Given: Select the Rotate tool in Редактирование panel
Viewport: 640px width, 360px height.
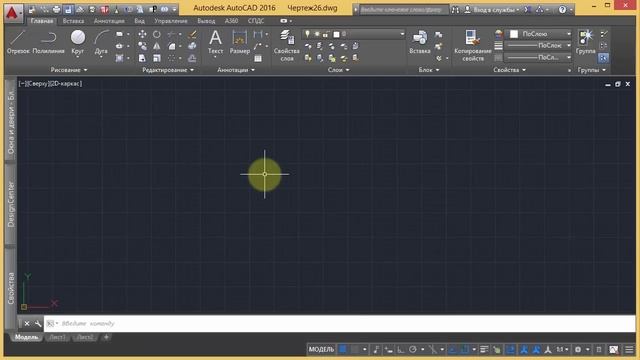Looking at the screenshot, I should pyautogui.click(x=157, y=34).
